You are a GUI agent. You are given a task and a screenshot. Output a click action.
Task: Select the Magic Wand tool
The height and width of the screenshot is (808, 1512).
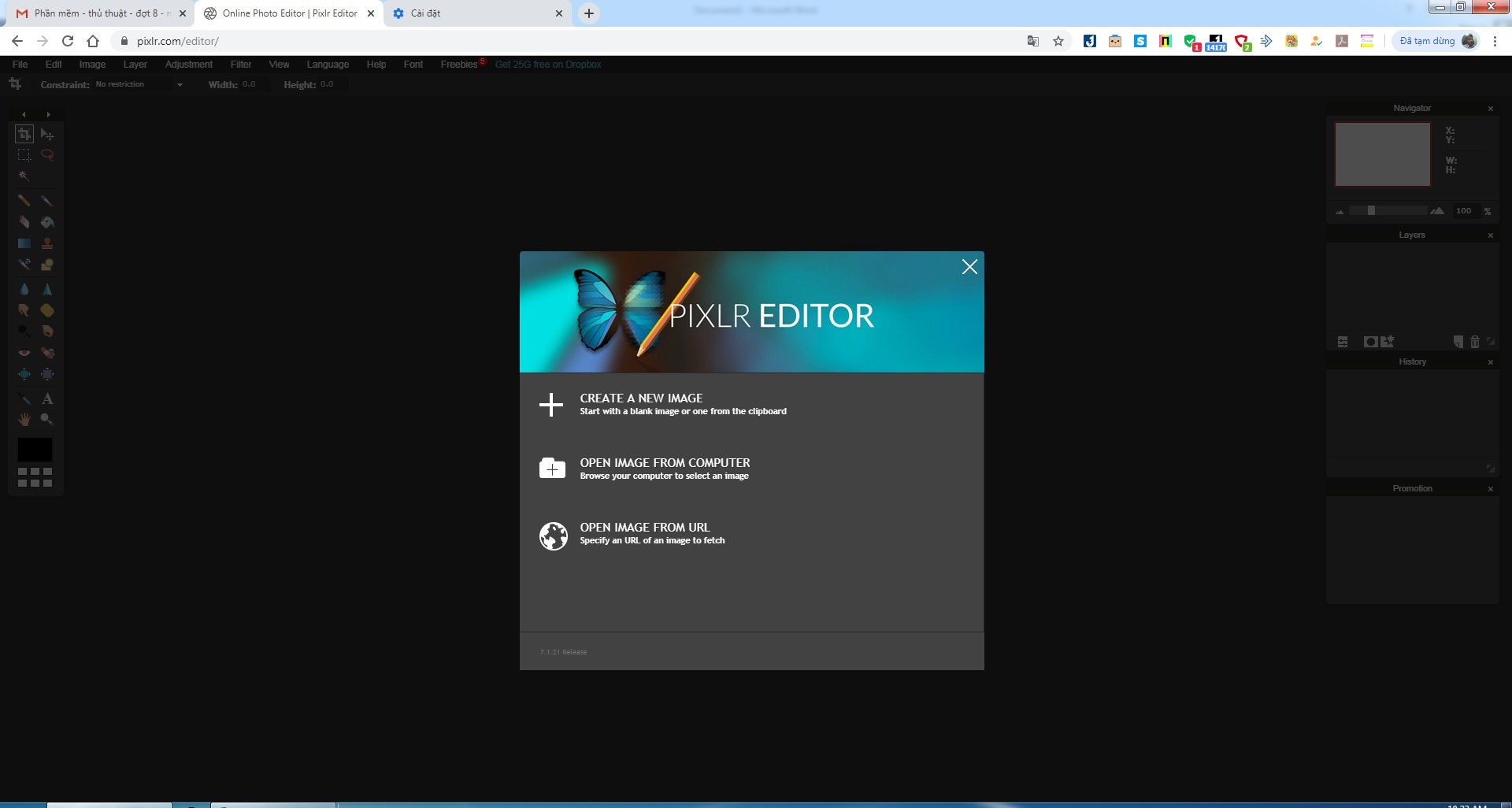coord(24,176)
